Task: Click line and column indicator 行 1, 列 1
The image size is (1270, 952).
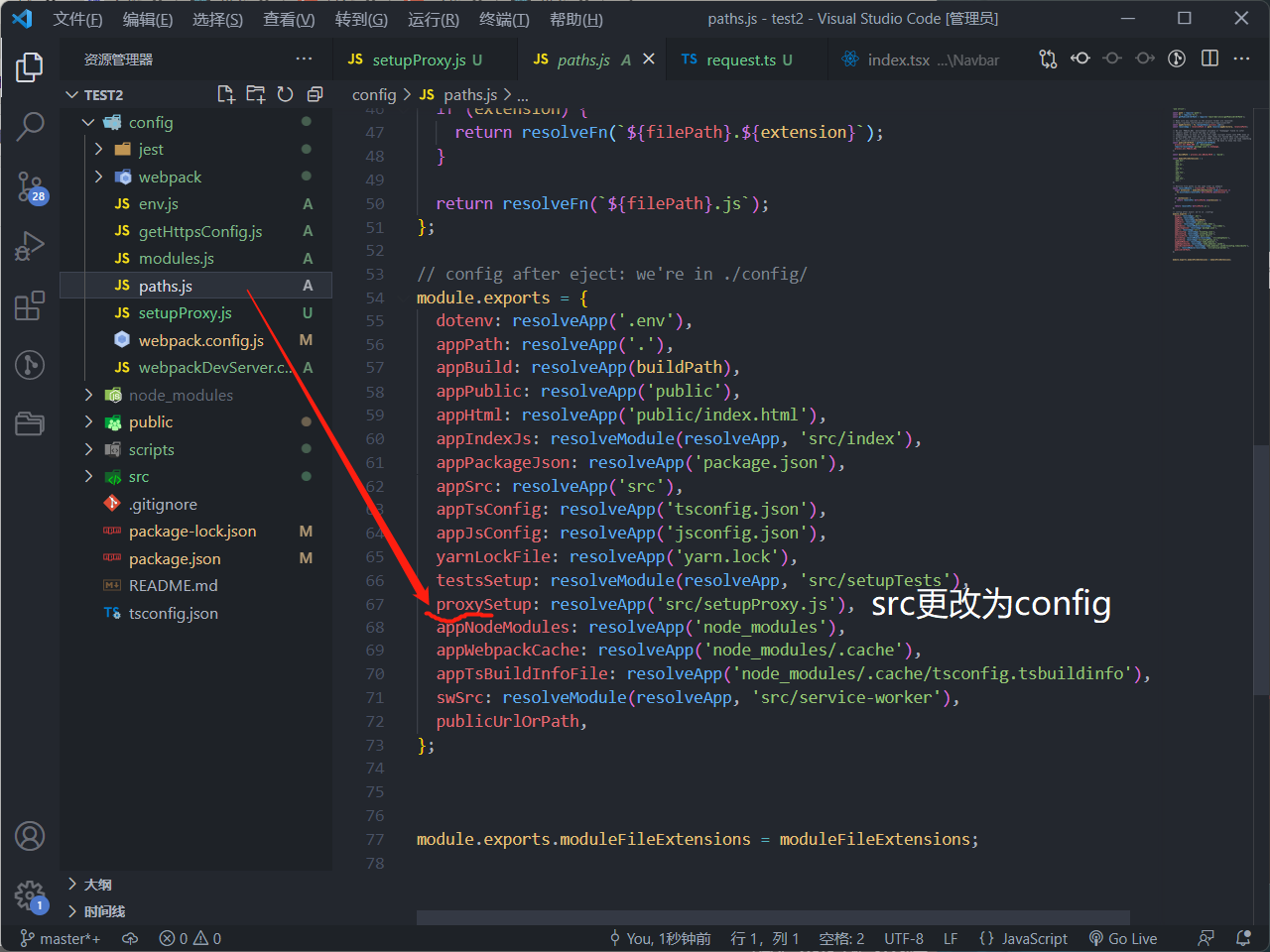Action: click(764, 938)
